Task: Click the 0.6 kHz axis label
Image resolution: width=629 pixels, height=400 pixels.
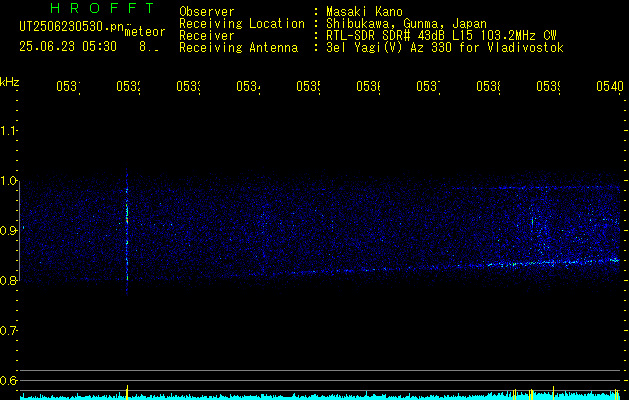Action: 8,380
